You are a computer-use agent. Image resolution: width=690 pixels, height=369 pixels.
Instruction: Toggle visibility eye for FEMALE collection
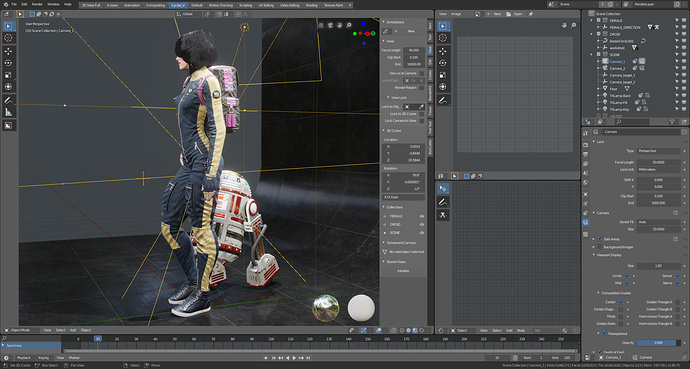(422, 216)
